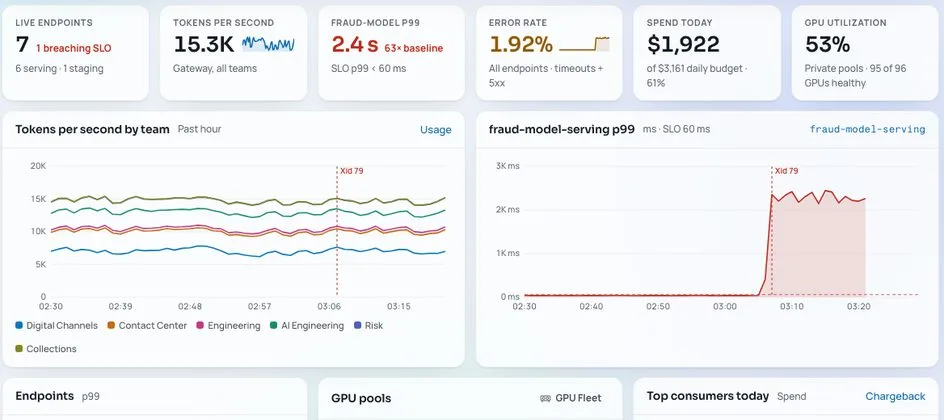The width and height of the screenshot is (944, 420).
Task: Click the 03:10 axis label in p99 chart
Action: [x=792, y=307]
